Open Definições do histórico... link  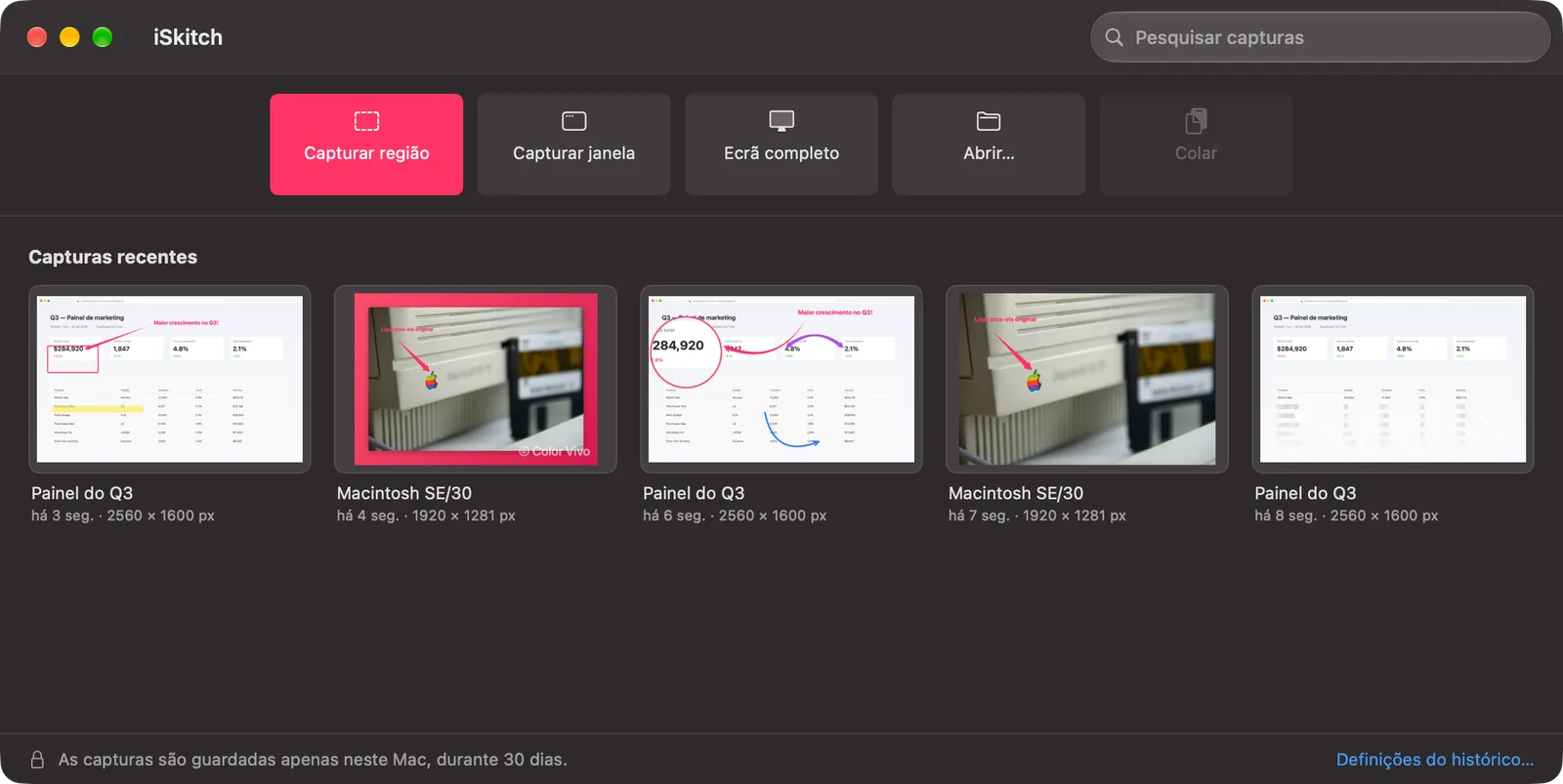click(x=1434, y=759)
